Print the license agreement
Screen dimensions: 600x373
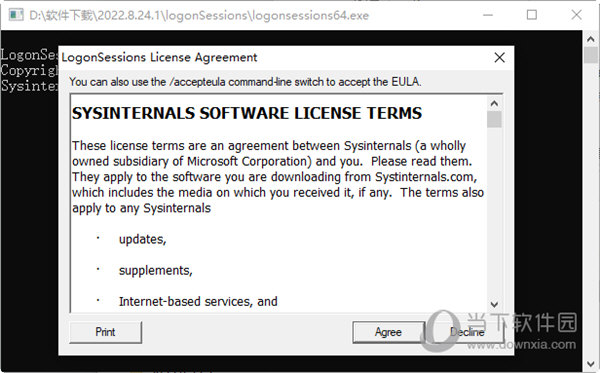click(105, 332)
